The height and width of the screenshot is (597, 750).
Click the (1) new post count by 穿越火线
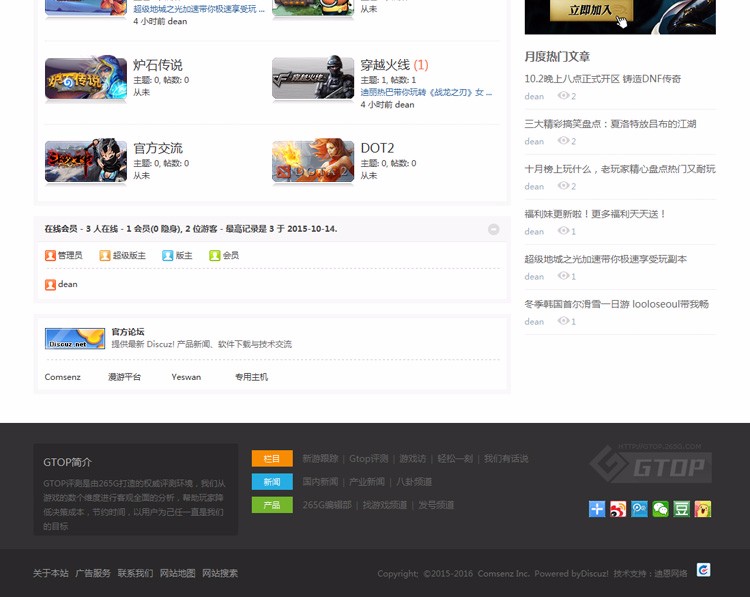pos(421,65)
